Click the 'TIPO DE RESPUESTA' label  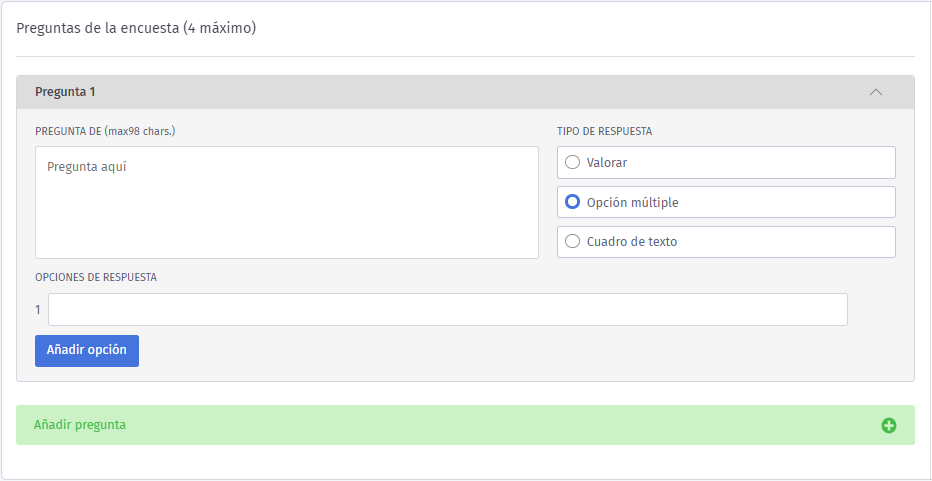click(604, 131)
